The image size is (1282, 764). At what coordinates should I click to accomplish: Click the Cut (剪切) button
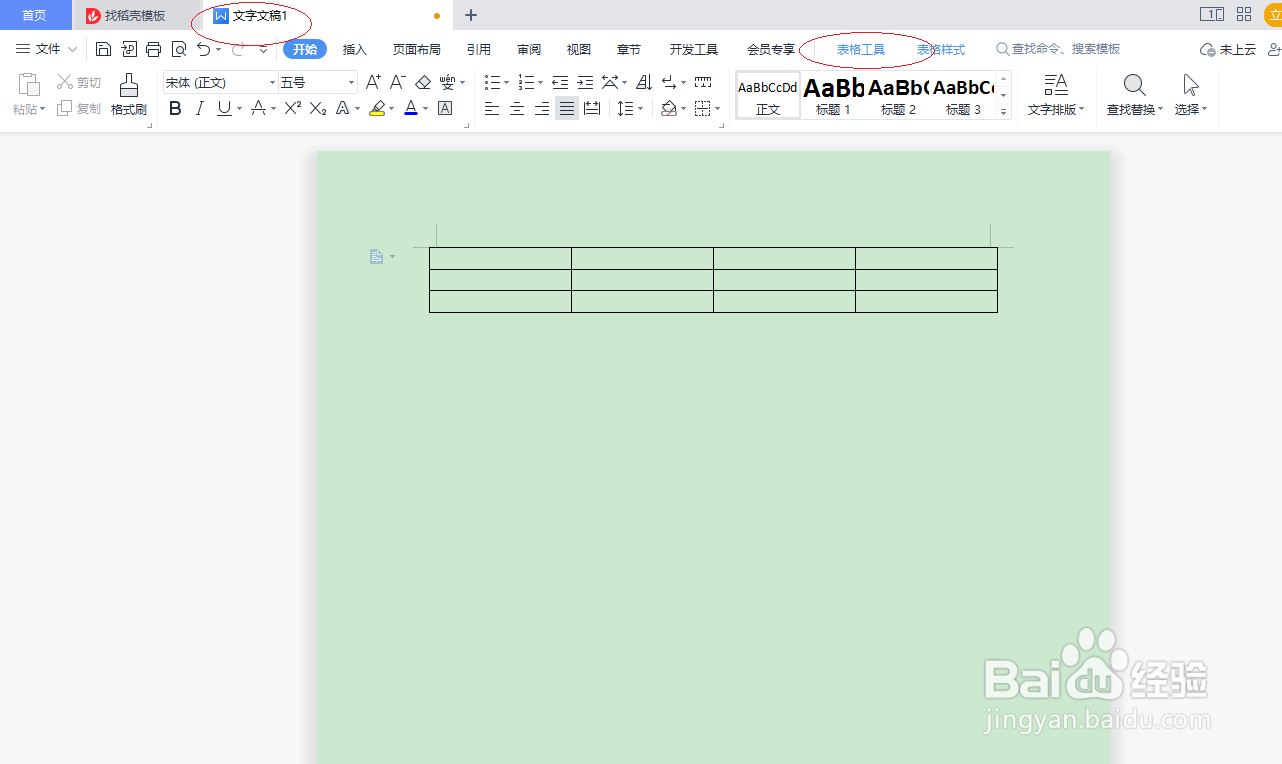79,82
